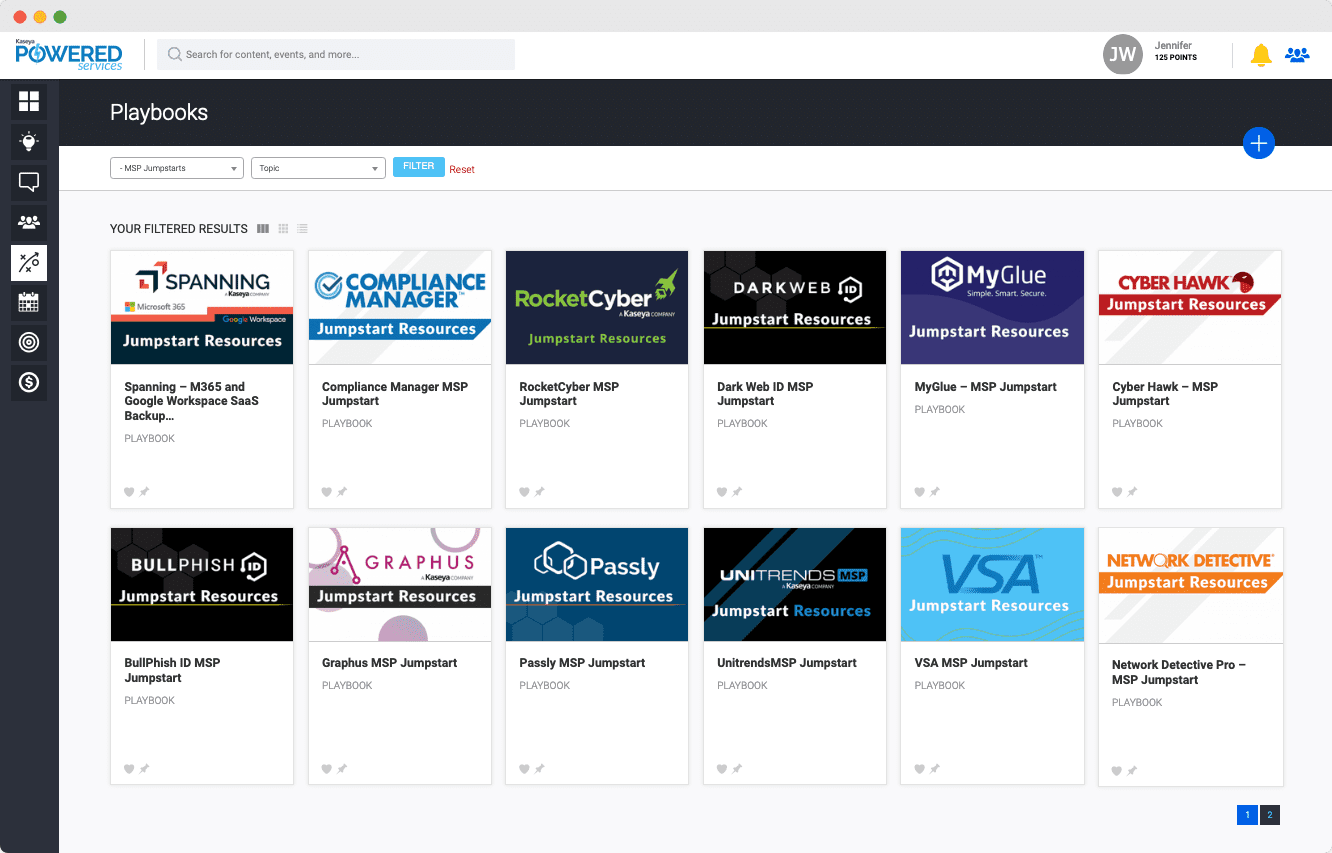Open the Cyber Hawk Jumpstart thumbnail
Viewport: 1332px width, 853px height.
pyautogui.click(x=1190, y=308)
